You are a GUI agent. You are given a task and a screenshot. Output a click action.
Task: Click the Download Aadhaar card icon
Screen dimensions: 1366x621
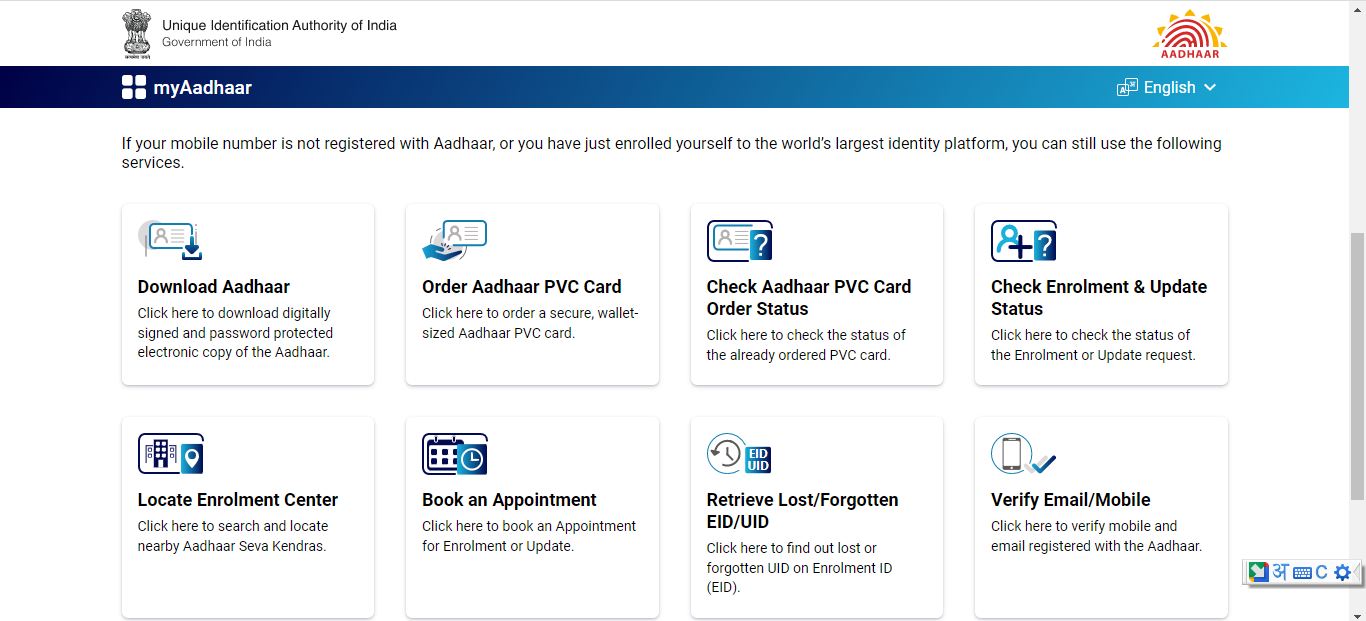[171, 241]
